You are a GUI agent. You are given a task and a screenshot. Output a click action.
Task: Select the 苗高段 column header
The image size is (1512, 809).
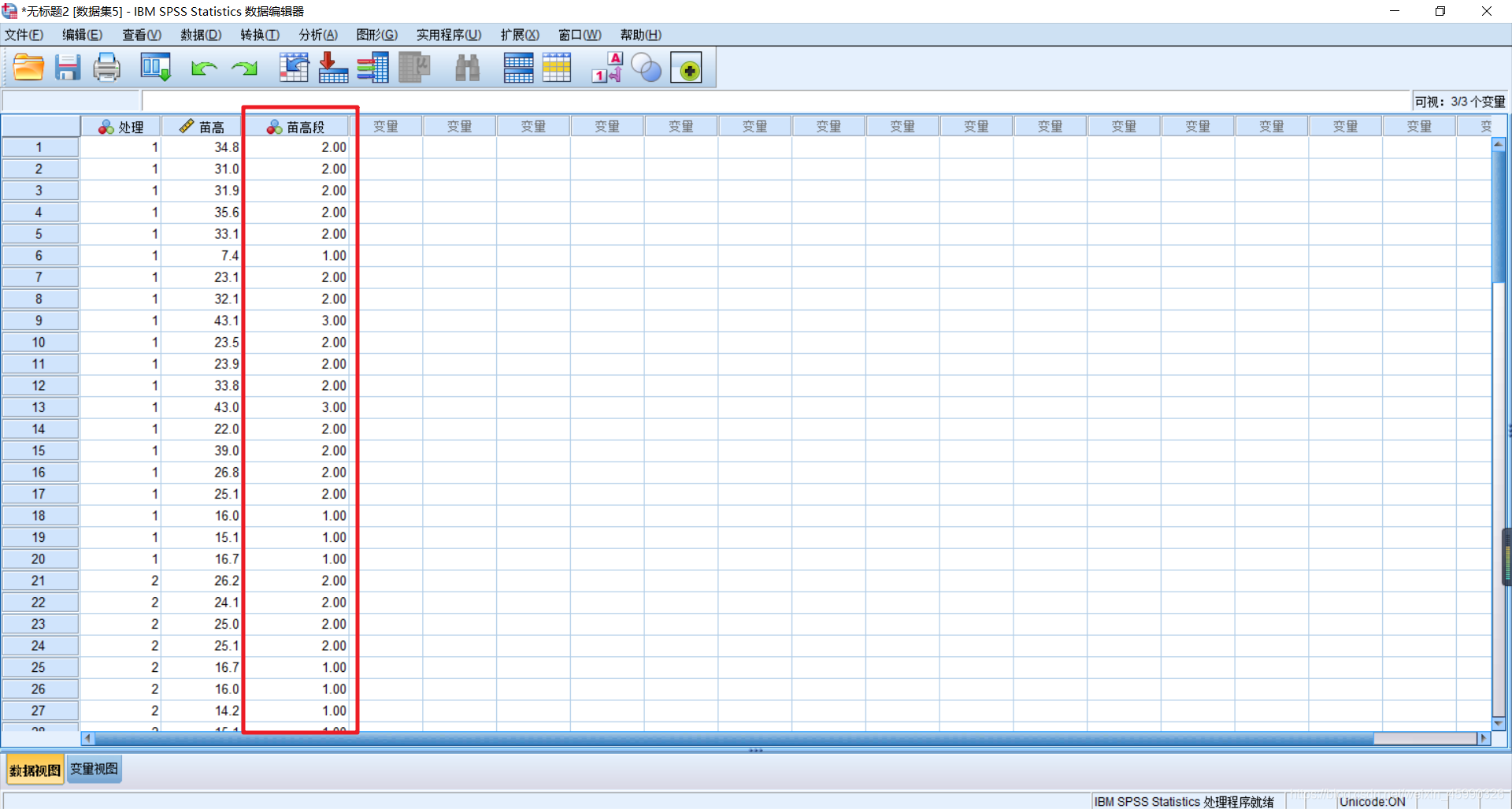click(296, 127)
